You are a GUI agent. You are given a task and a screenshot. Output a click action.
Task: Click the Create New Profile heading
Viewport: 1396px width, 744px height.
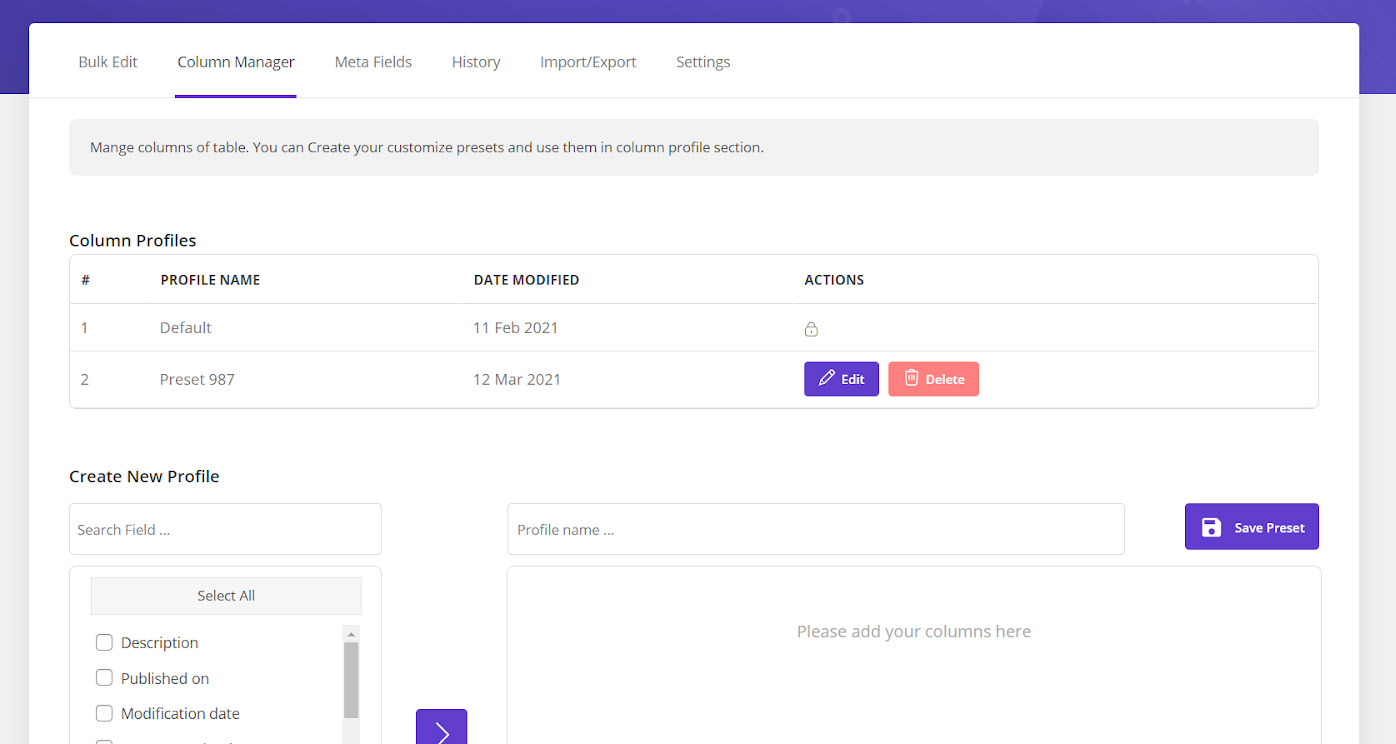click(x=144, y=477)
